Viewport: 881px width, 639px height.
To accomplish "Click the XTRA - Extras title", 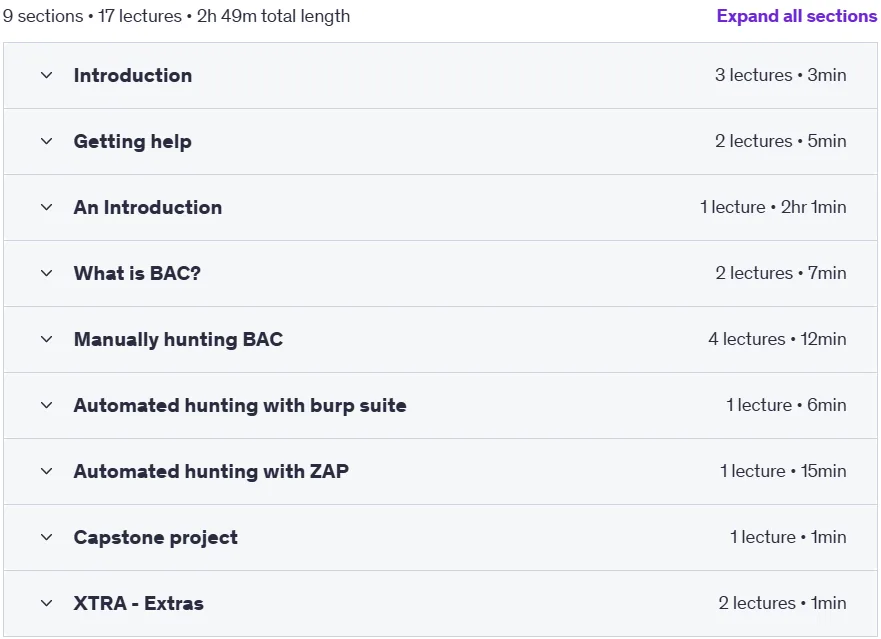I will 139,603.
